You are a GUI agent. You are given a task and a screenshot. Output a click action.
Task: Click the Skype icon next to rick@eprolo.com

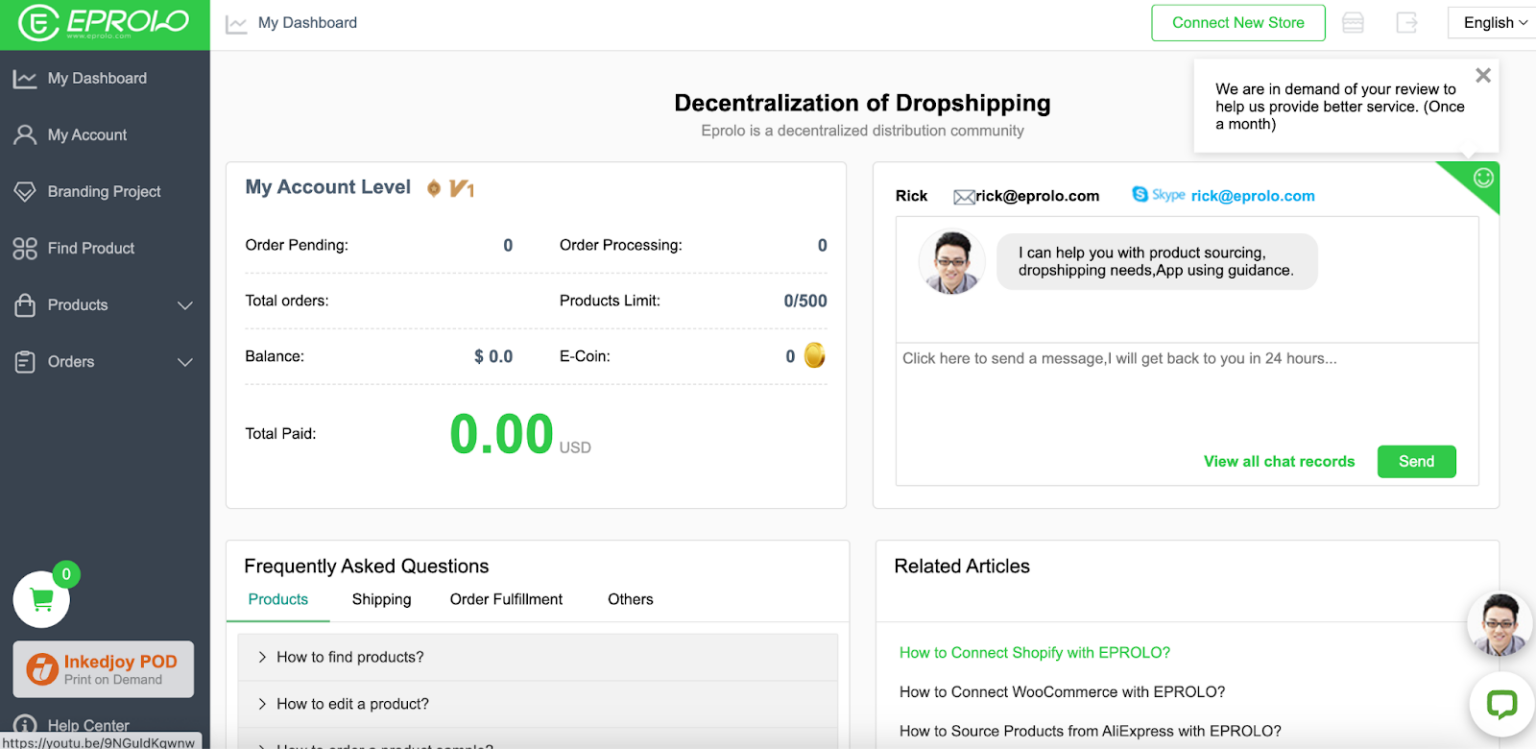1140,195
